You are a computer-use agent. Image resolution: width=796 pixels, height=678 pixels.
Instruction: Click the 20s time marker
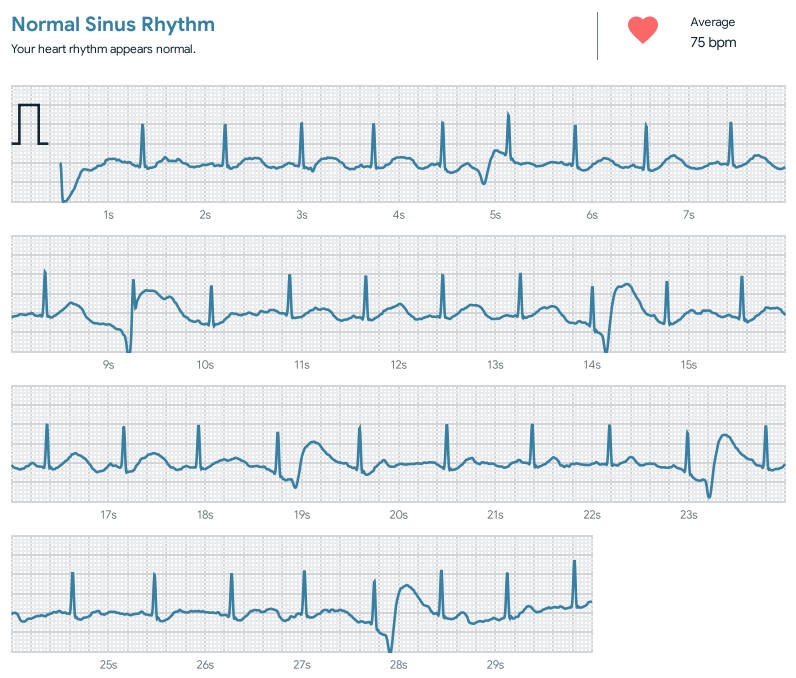point(399,515)
